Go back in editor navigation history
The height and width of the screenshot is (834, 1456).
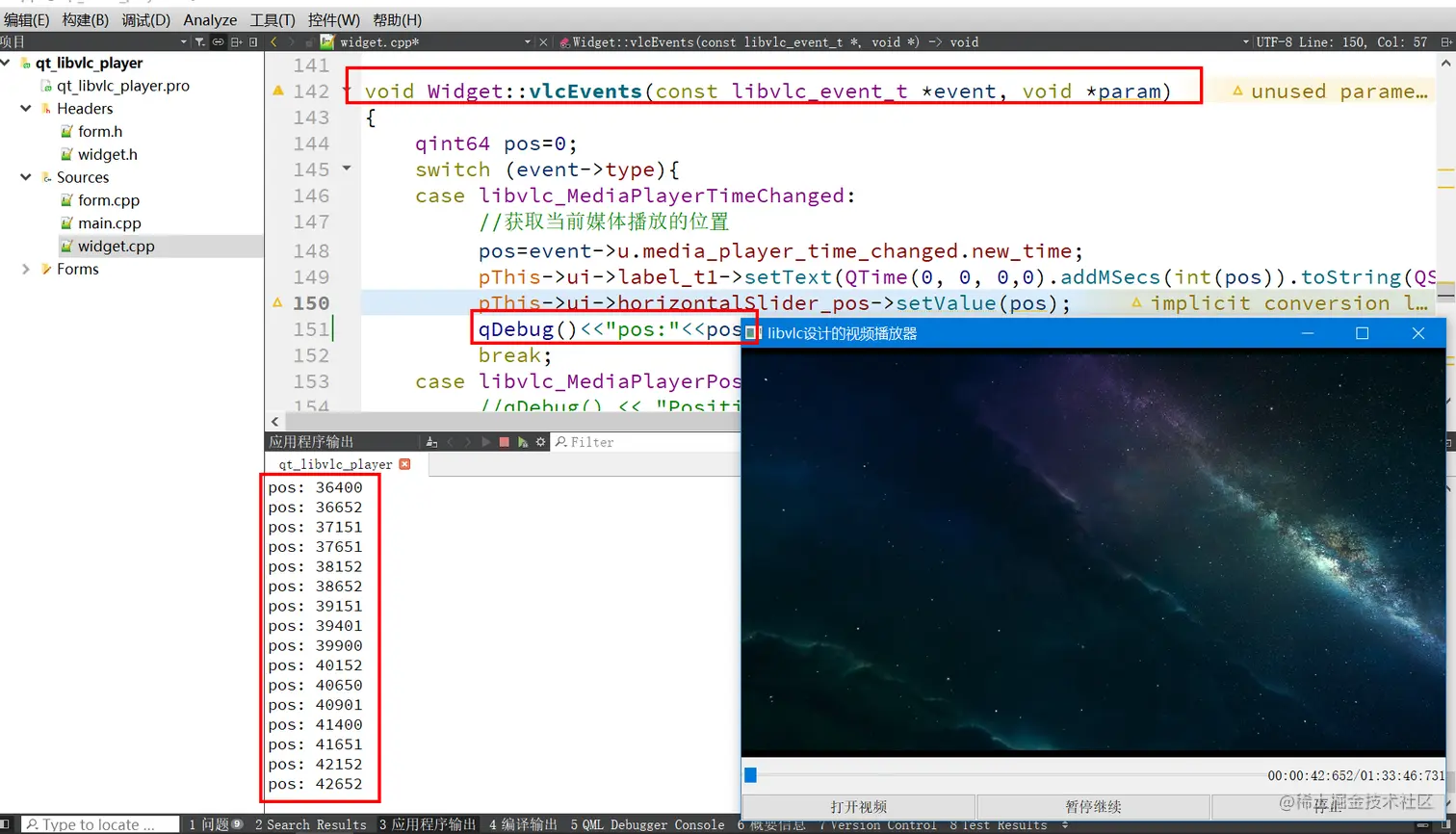click(x=273, y=42)
